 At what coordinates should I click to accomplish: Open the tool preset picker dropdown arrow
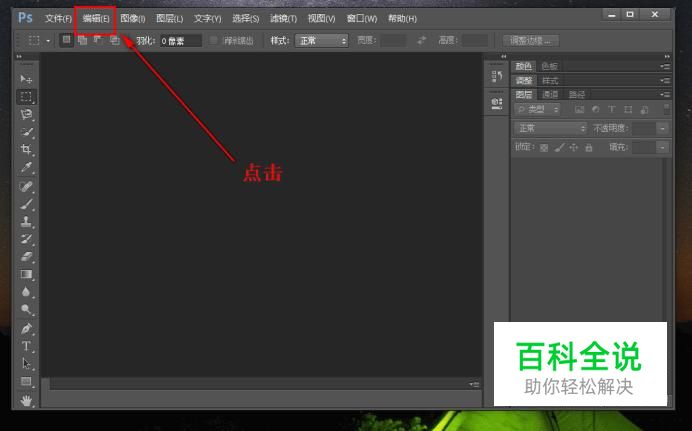[48, 41]
